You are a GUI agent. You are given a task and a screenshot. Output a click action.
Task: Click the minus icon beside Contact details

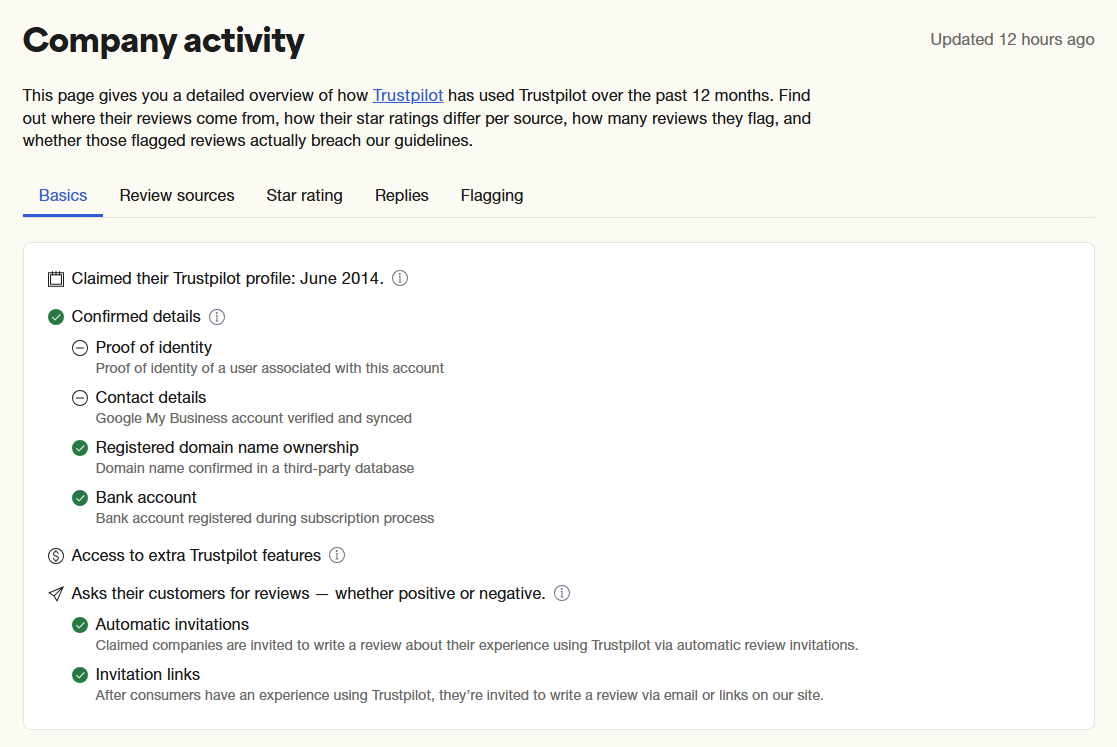80,397
